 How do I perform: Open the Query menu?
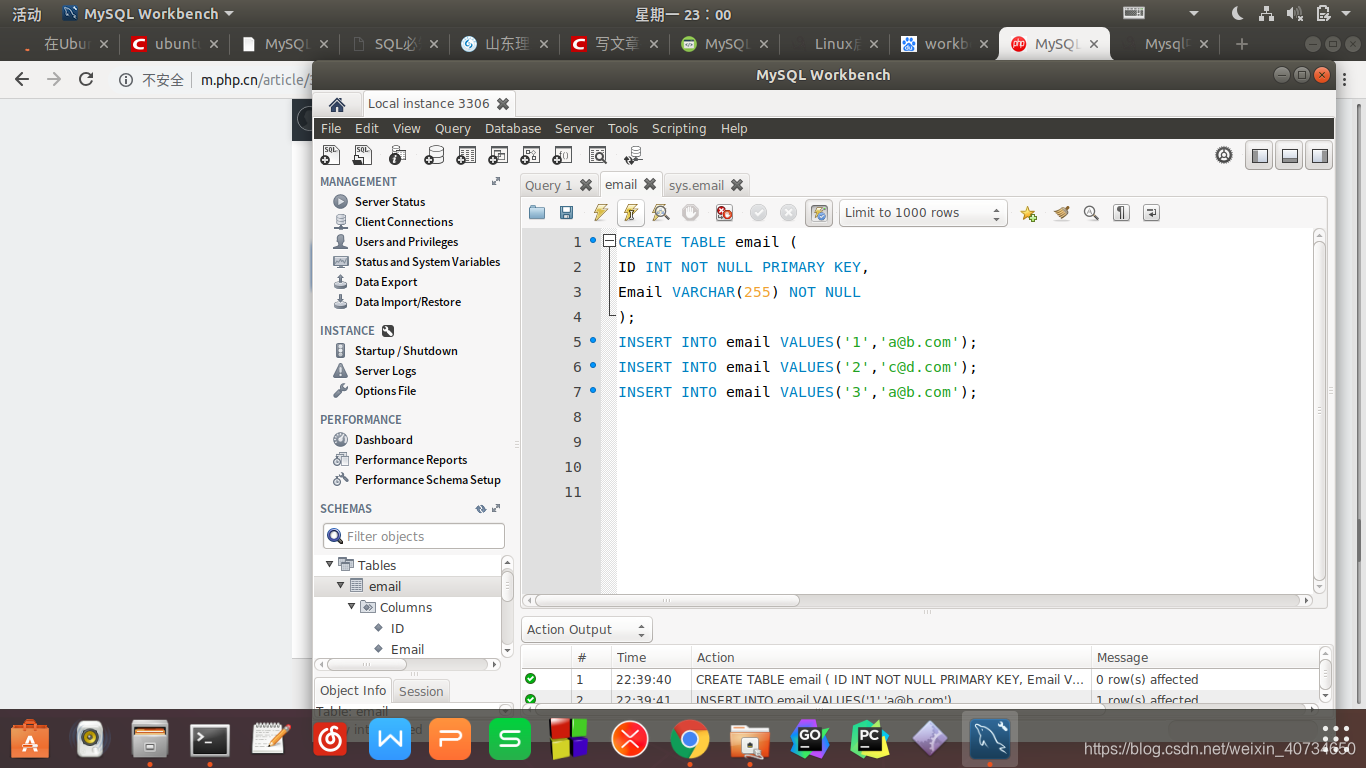pos(453,129)
